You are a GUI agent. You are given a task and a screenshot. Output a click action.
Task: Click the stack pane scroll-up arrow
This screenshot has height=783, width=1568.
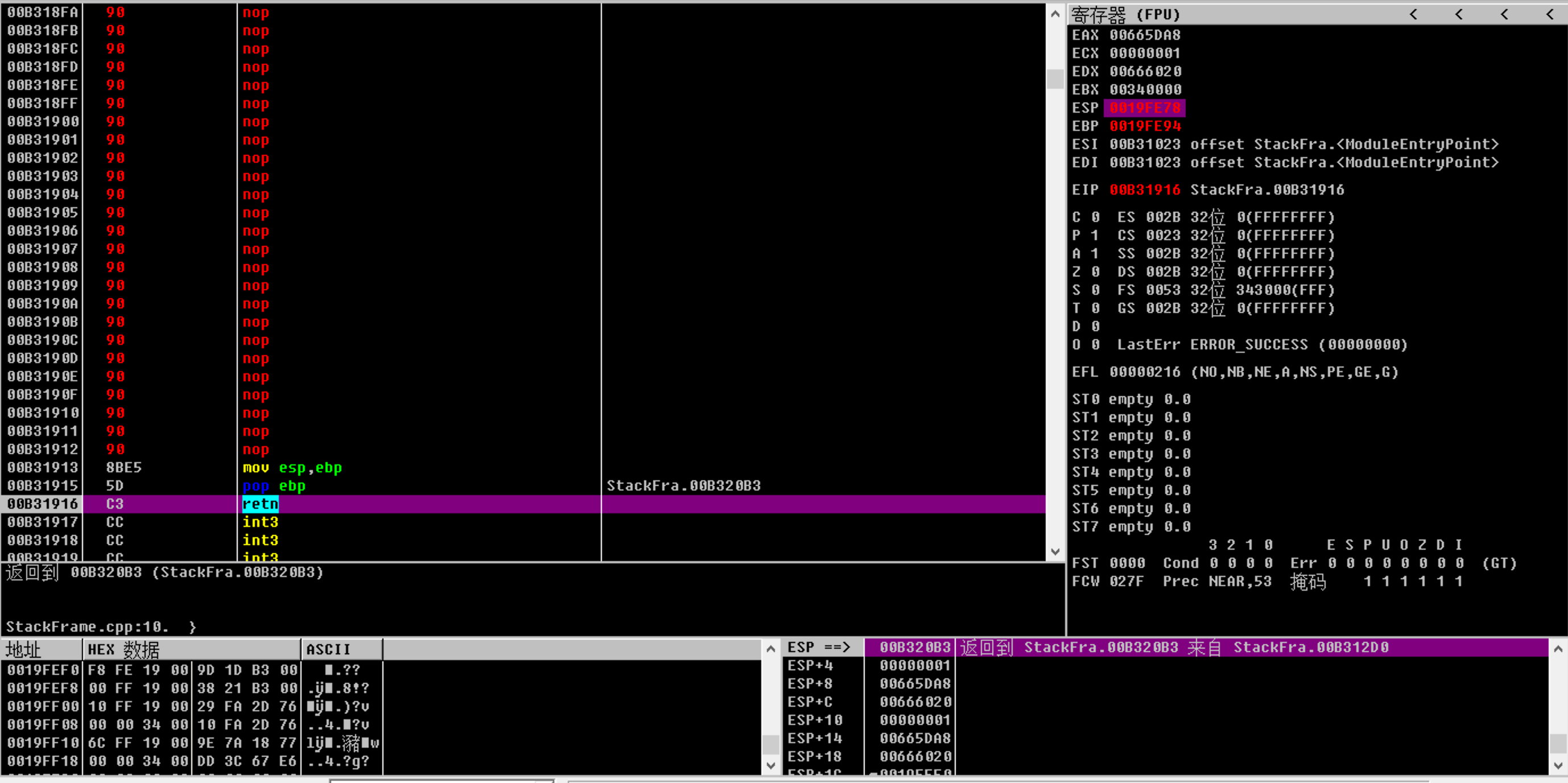pyautogui.click(x=1558, y=649)
